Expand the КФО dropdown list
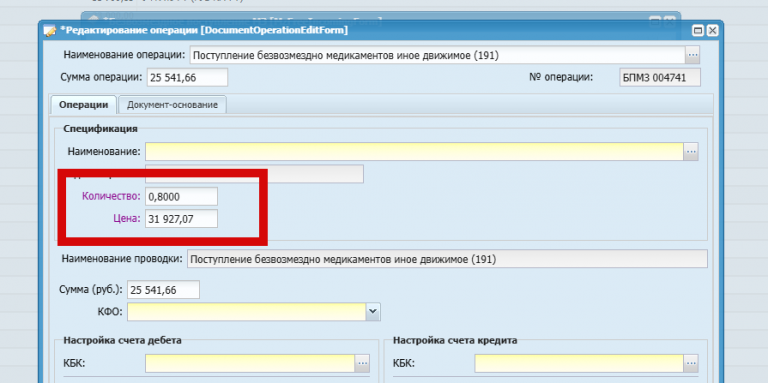This screenshot has height=383, width=768. click(x=373, y=311)
